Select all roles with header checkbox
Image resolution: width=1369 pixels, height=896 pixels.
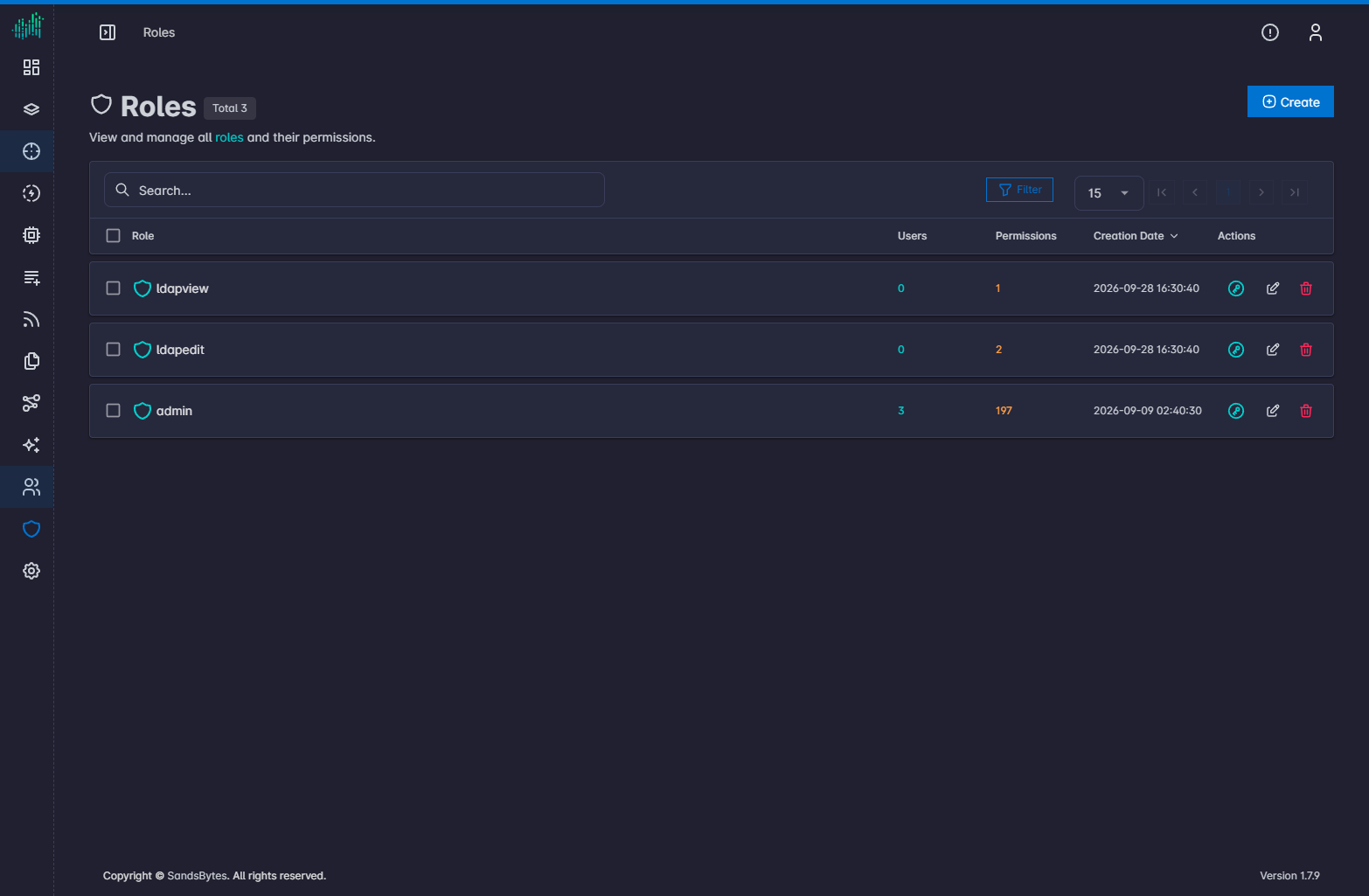pyautogui.click(x=113, y=236)
